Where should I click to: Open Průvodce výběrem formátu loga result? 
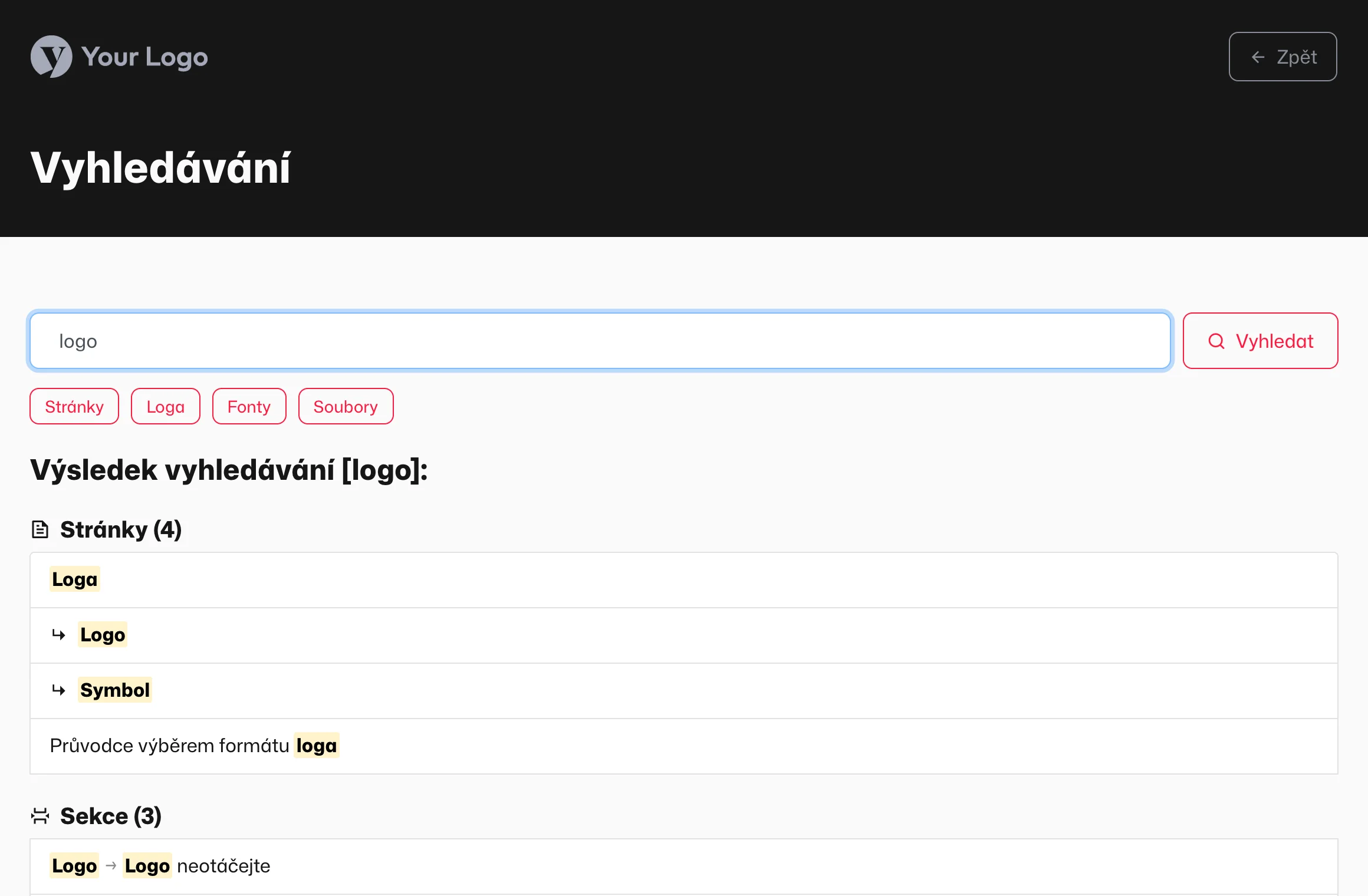point(684,746)
